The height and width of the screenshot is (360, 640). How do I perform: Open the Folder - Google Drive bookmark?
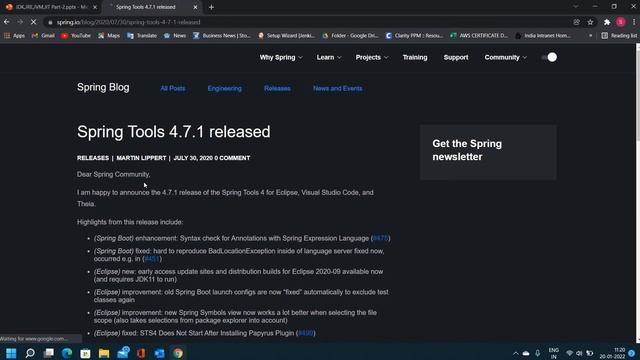(351, 36)
